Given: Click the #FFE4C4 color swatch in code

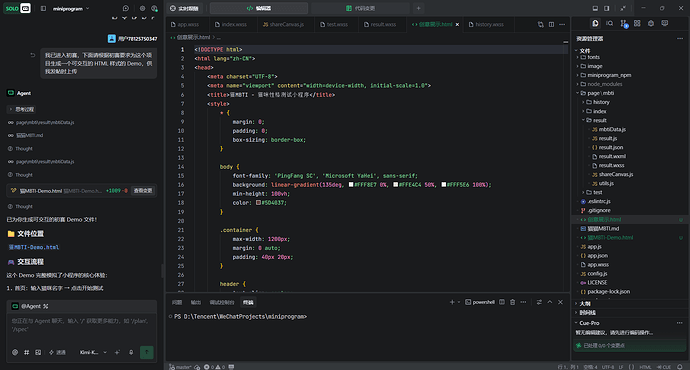Looking at the screenshot, I should 396,185.
